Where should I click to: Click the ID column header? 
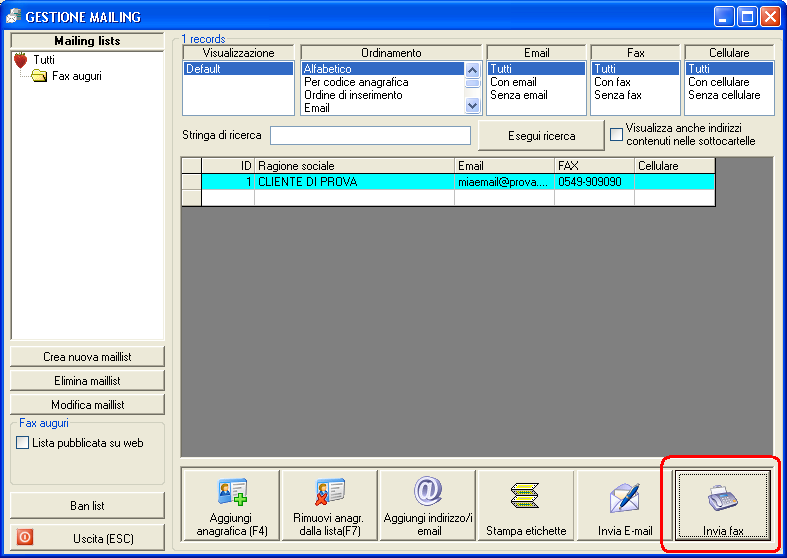(x=228, y=166)
